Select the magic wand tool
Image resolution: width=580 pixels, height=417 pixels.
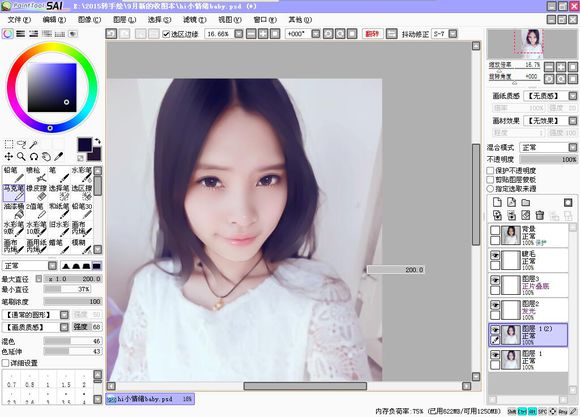tap(34, 144)
